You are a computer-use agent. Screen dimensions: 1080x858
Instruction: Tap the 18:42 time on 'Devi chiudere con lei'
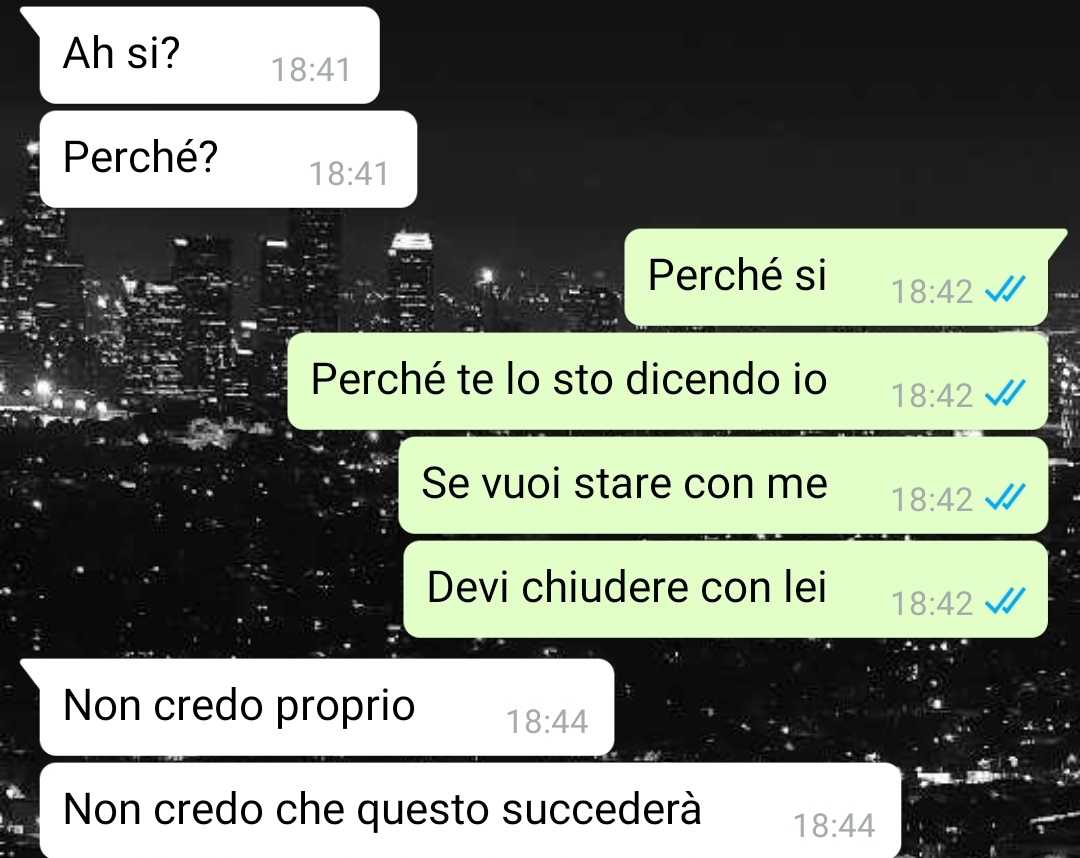coord(932,603)
